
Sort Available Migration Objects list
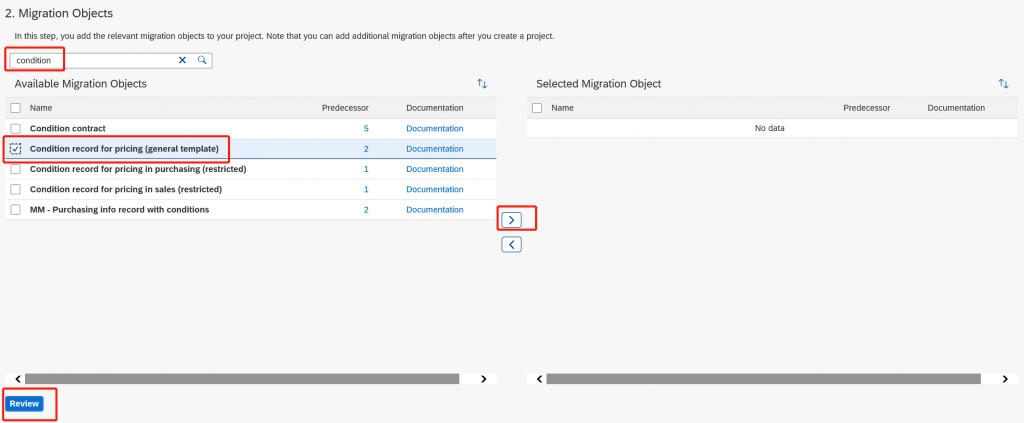coord(482,84)
